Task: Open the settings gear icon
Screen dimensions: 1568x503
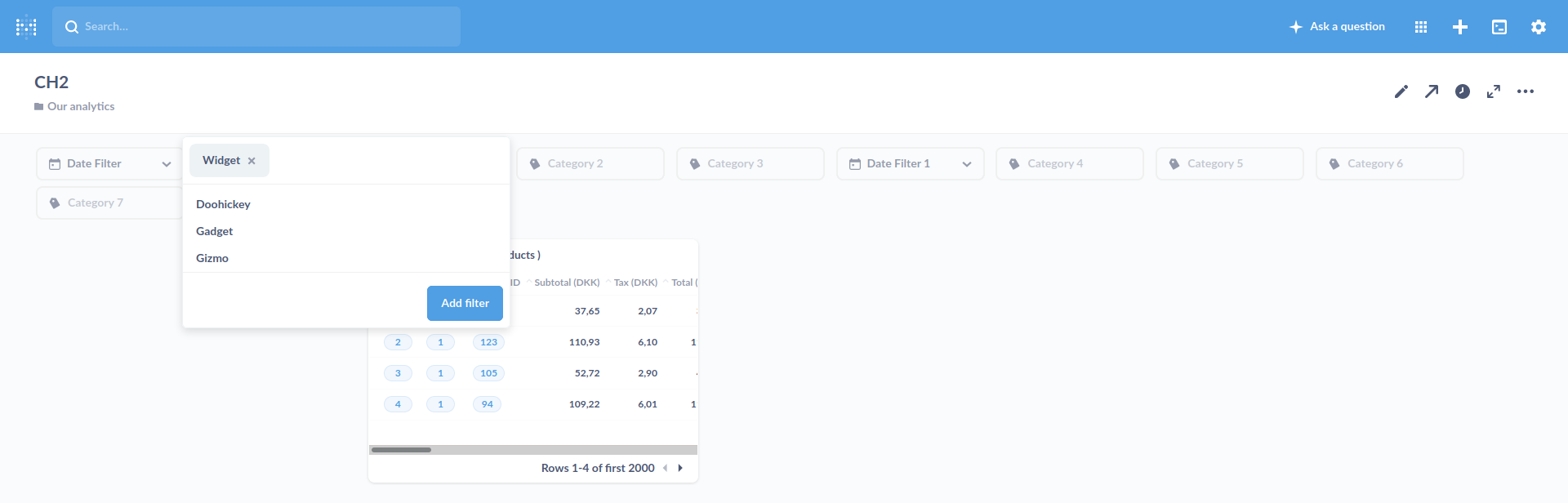Action: 1539,27
